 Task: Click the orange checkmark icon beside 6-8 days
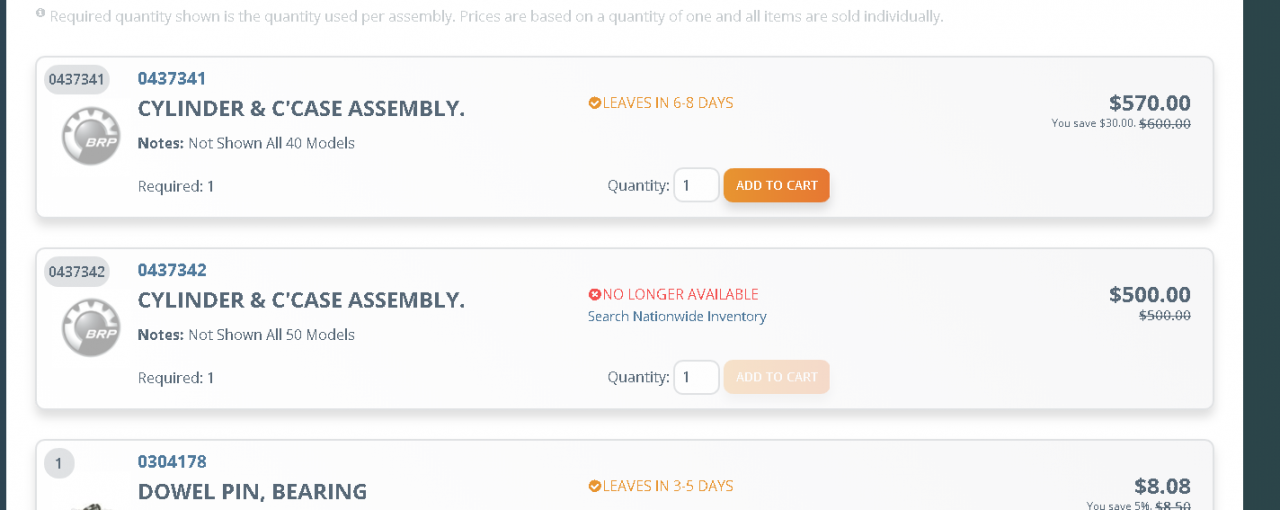594,103
